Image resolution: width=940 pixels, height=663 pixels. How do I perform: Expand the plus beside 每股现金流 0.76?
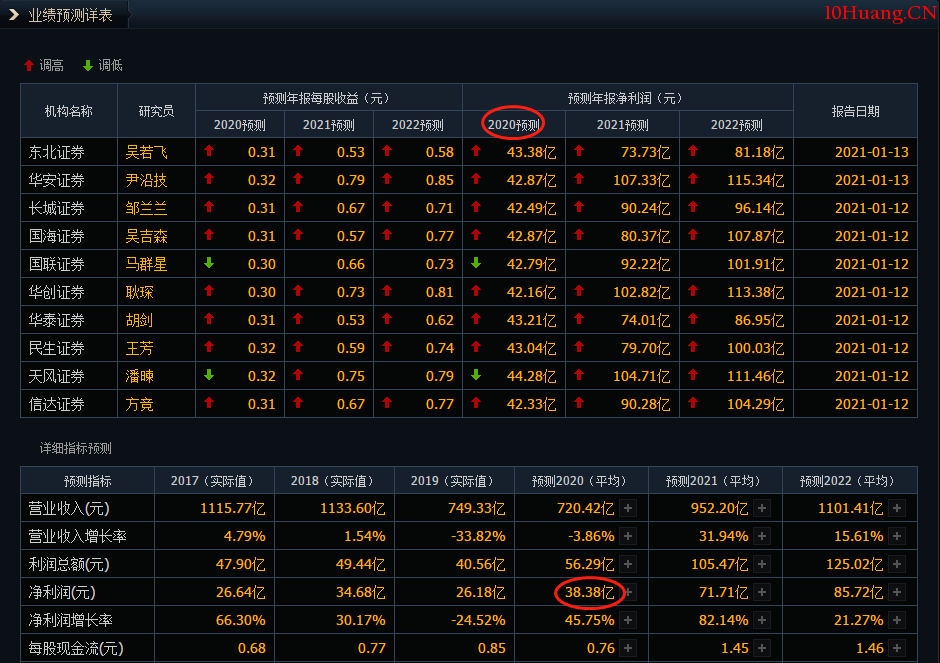click(628, 648)
